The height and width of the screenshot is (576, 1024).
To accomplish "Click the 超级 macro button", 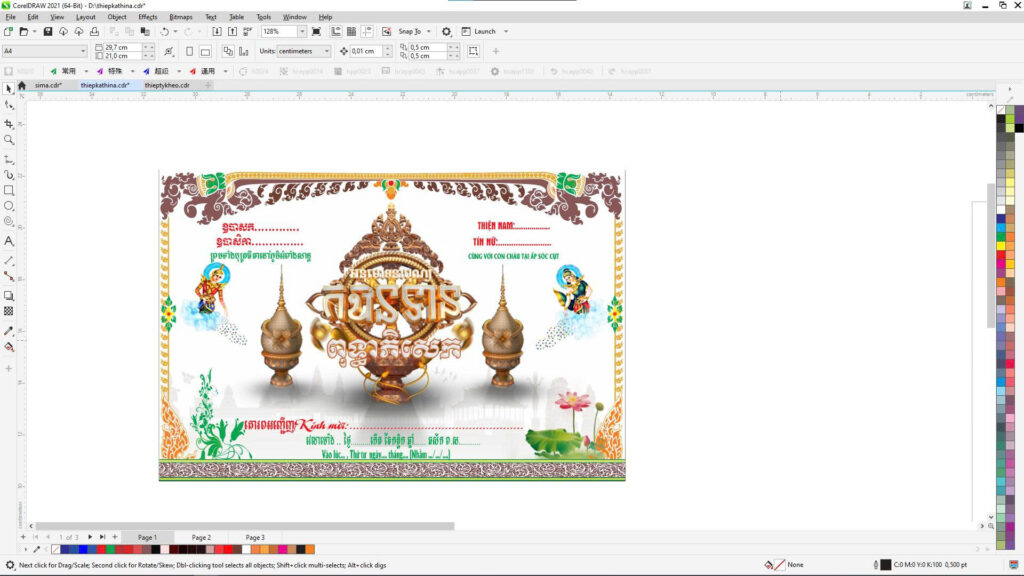I will click(155, 71).
